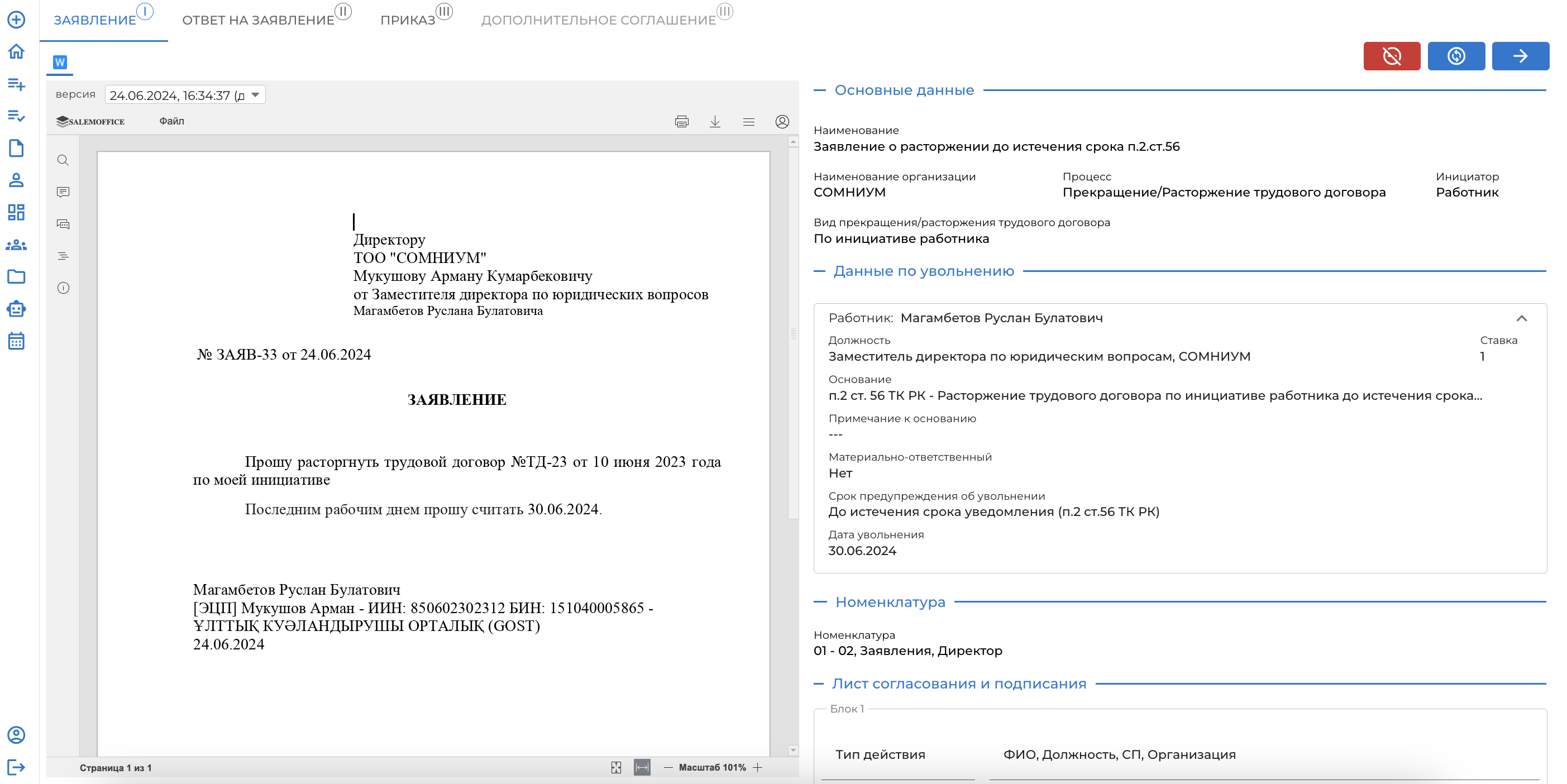This screenshot has width=1567, height=784.
Task: Click the home icon in left sidebar
Action: coord(16,52)
